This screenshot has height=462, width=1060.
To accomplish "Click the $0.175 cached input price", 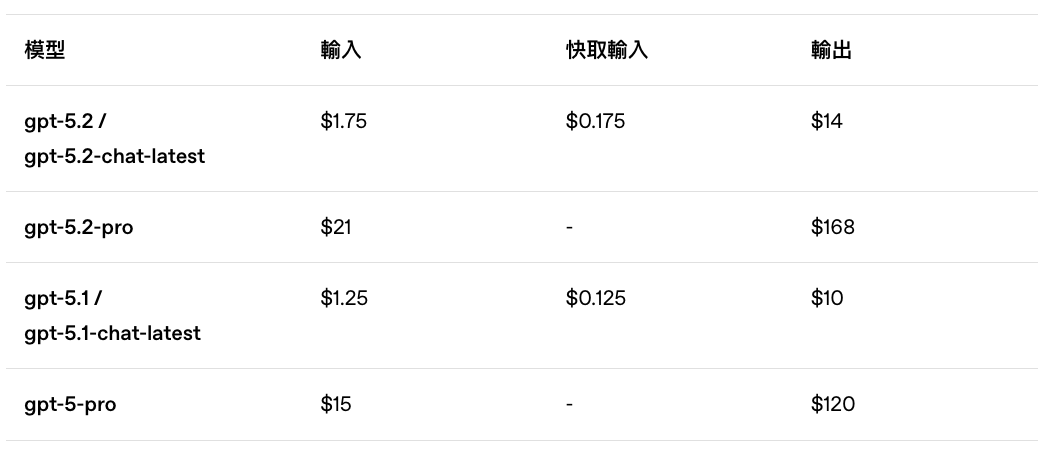I will point(595,121).
